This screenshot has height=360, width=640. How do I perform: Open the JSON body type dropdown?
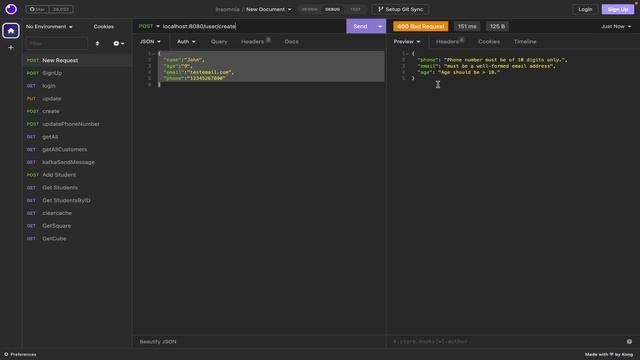pos(150,42)
